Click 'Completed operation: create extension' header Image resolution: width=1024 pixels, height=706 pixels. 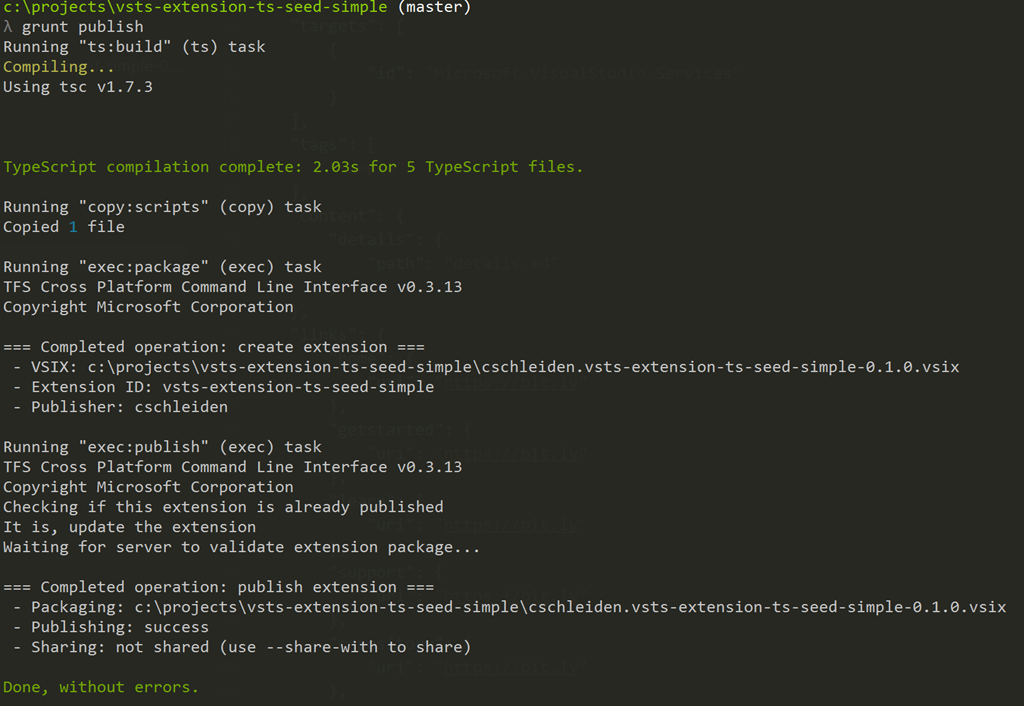pyautogui.click(x=214, y=347)
